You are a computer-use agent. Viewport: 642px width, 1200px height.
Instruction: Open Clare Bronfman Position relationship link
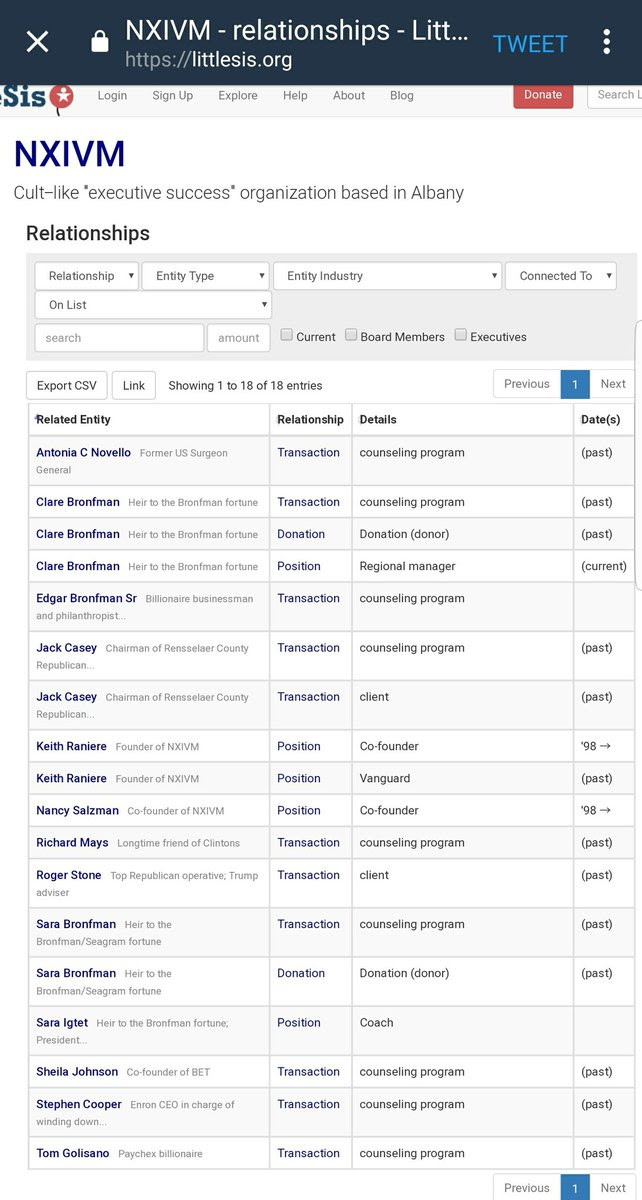tap(299, 567)
